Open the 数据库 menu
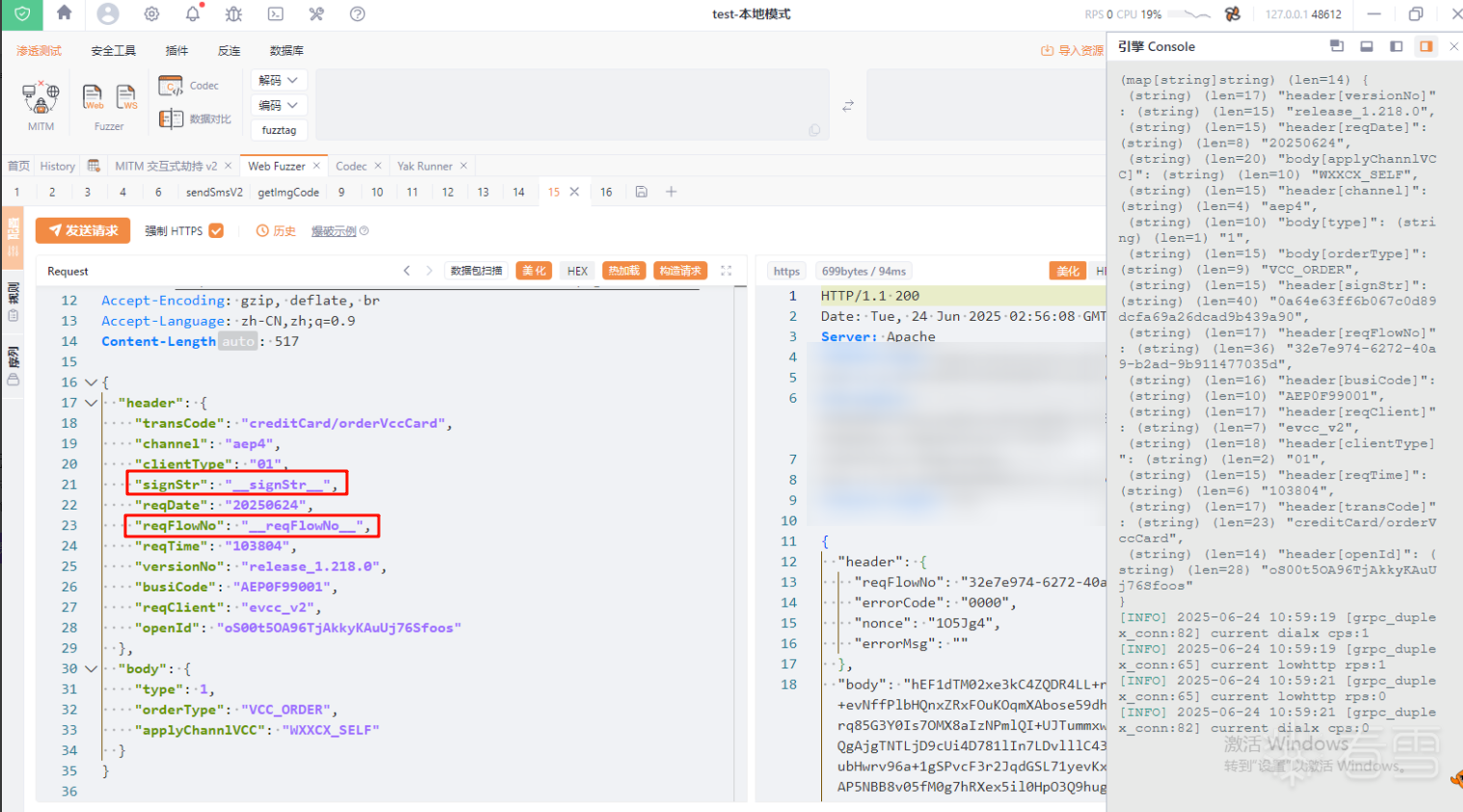Viewport: 1463px width, 812px height. point(287,50)
